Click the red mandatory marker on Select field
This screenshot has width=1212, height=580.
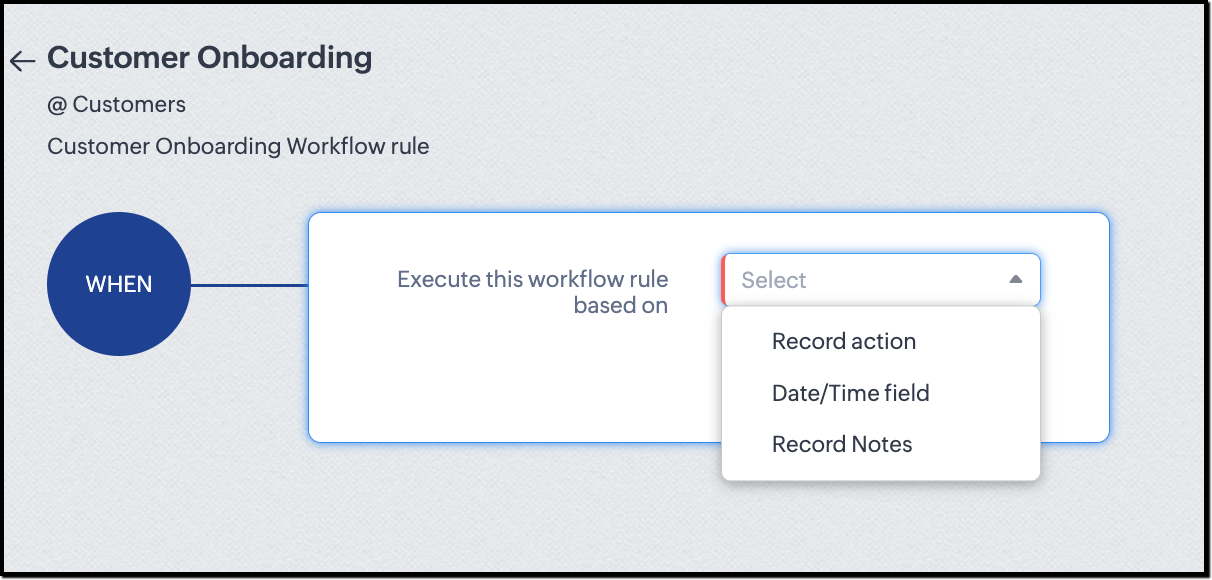click(723, 280)
